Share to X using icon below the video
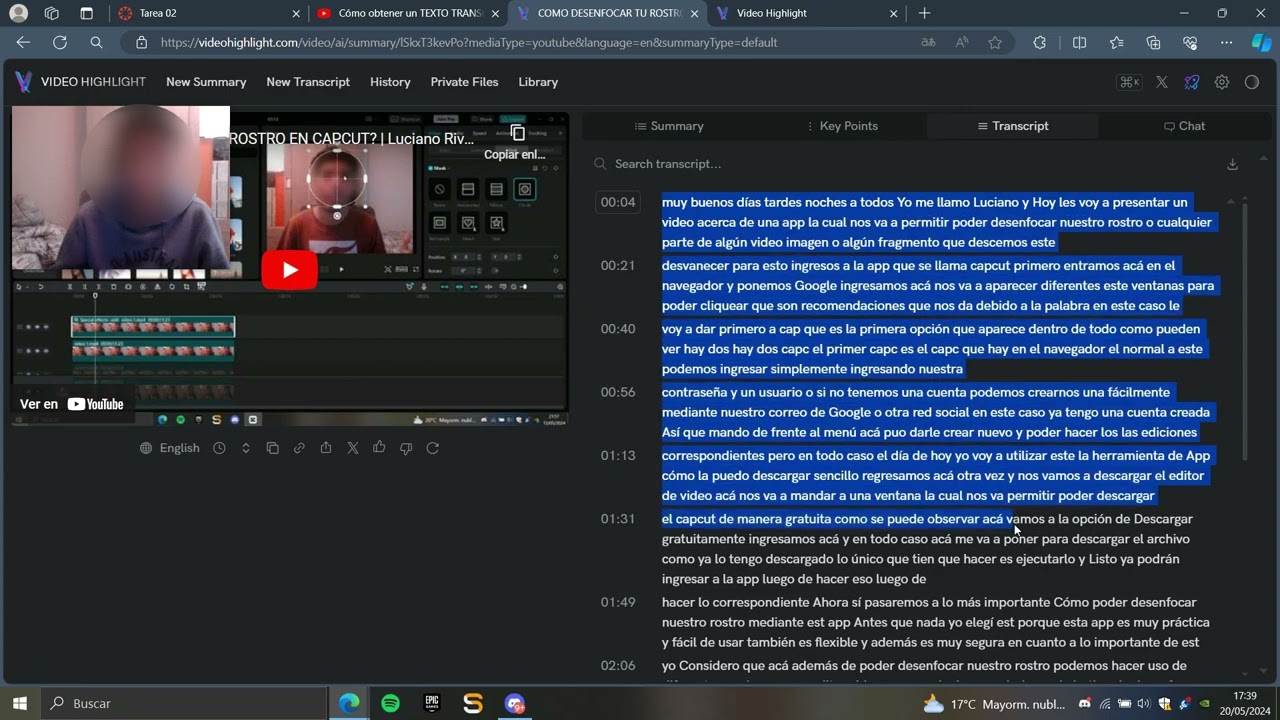The height and width of the screenshot is (720, 1280). point(353,448)
